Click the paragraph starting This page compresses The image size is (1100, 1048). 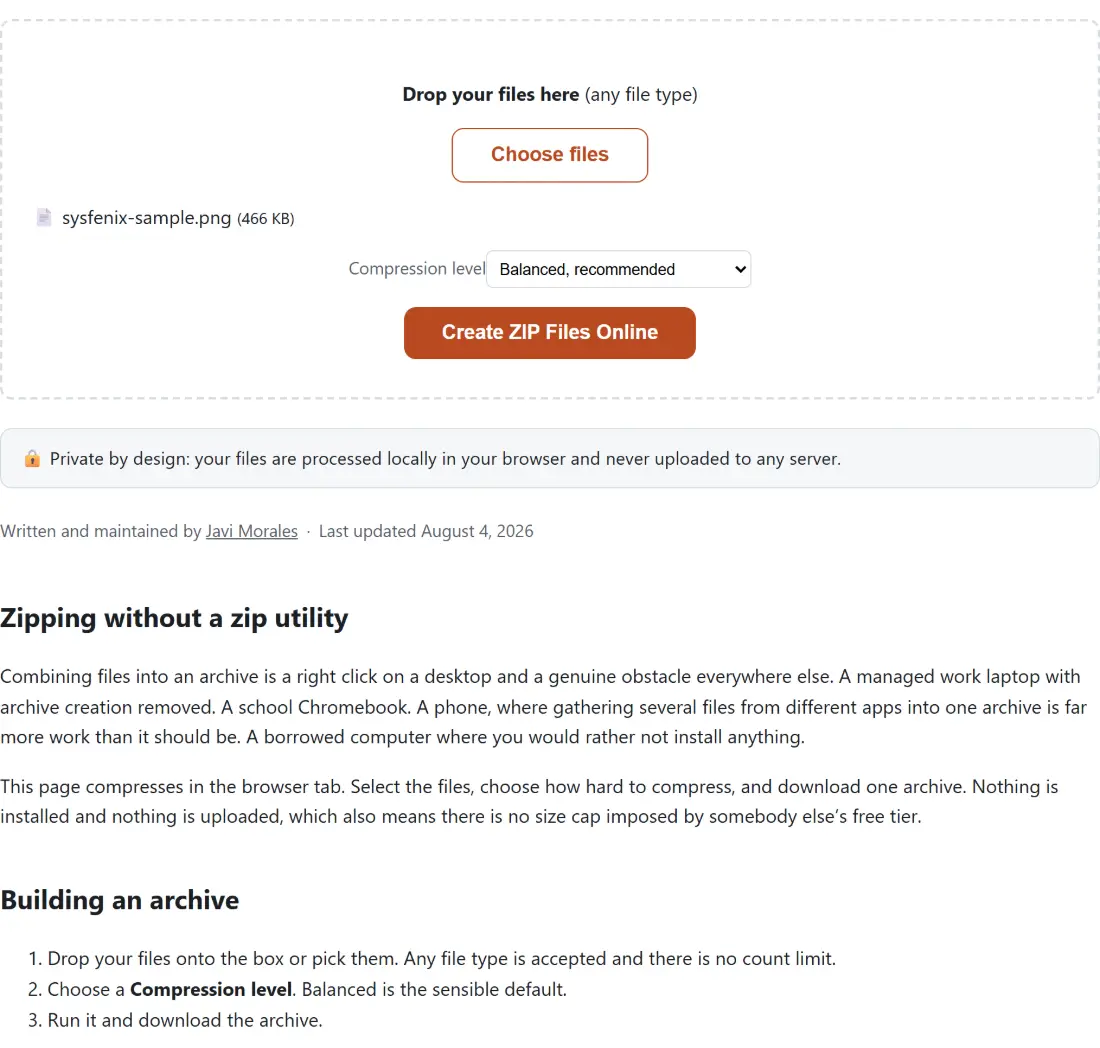click(529, 802)
